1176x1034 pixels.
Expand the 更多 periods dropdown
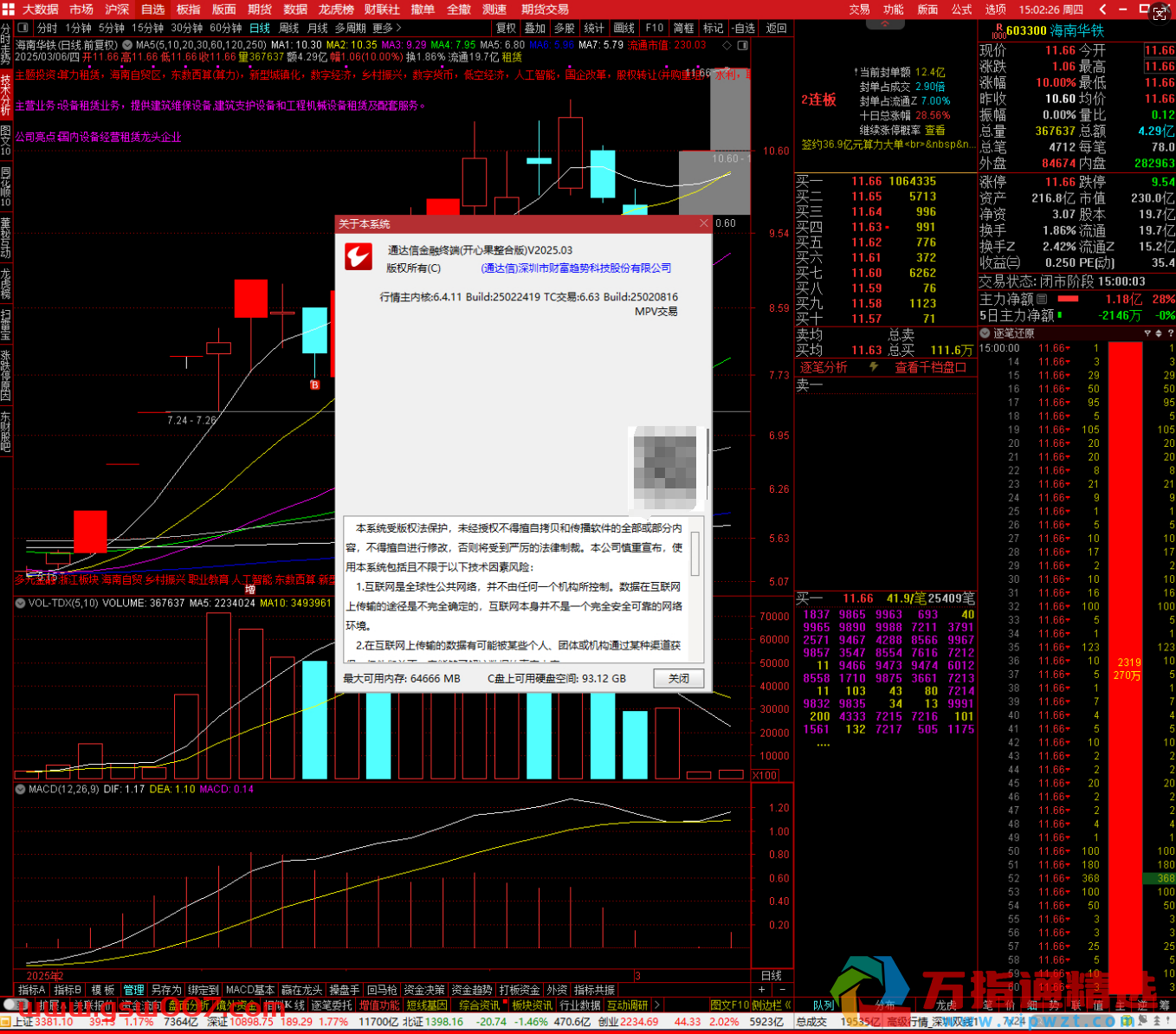click(x=387, y=29)
